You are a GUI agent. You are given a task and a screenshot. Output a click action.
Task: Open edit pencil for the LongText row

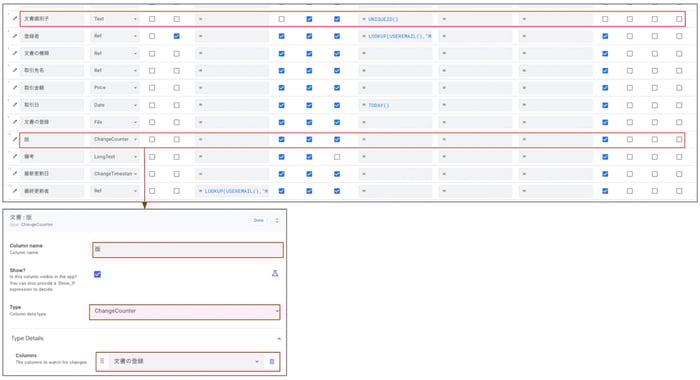(15, 157)
